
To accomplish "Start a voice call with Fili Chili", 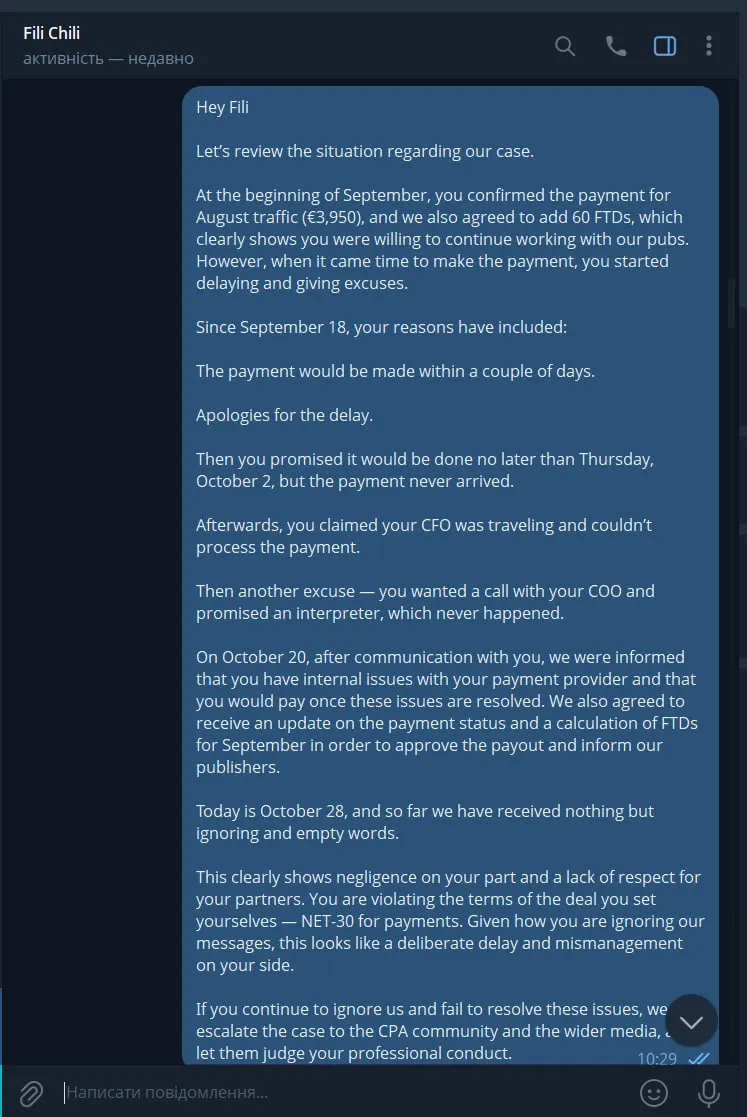I will click(x=616, y=46).
